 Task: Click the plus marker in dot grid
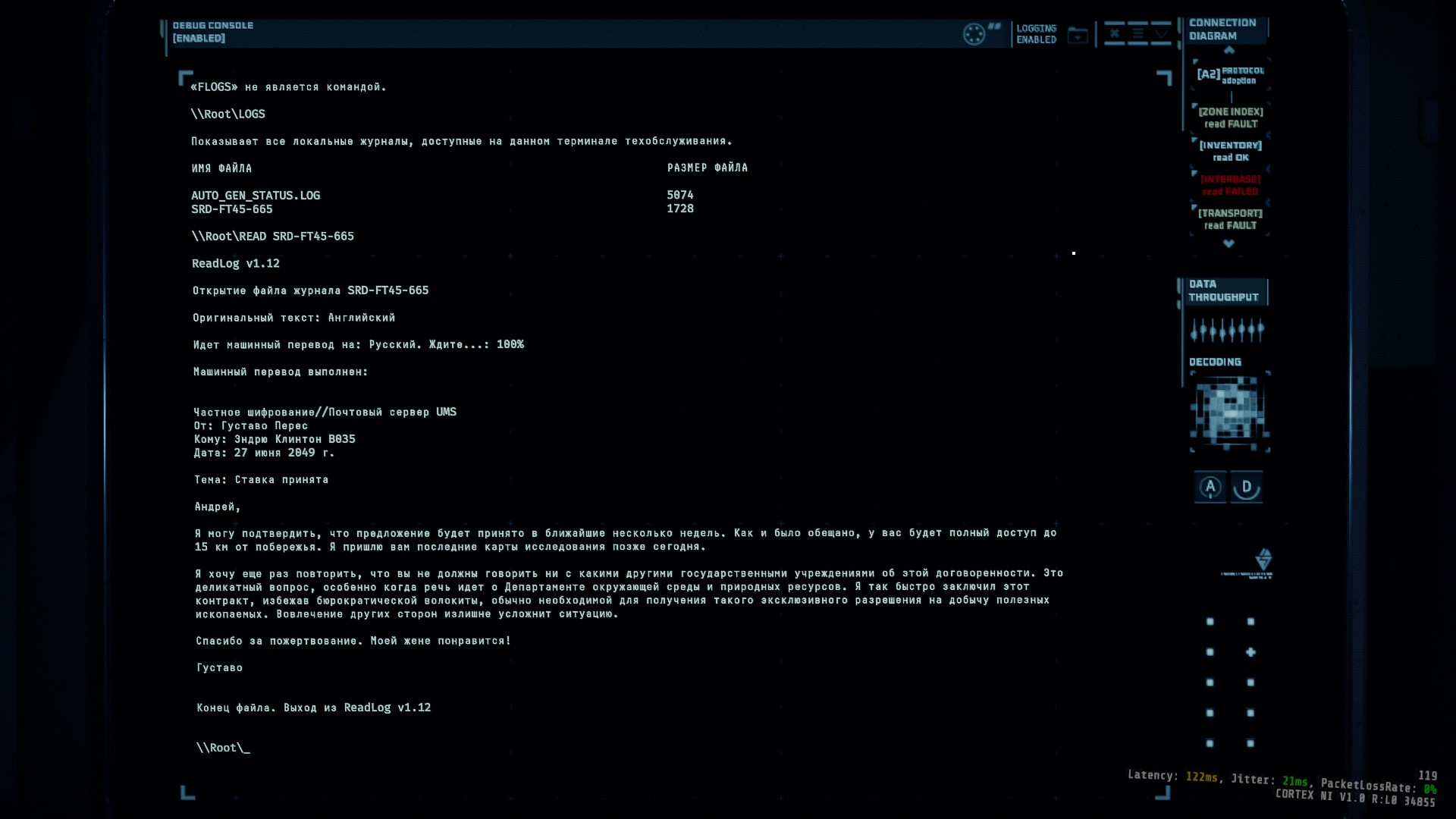1250,652
